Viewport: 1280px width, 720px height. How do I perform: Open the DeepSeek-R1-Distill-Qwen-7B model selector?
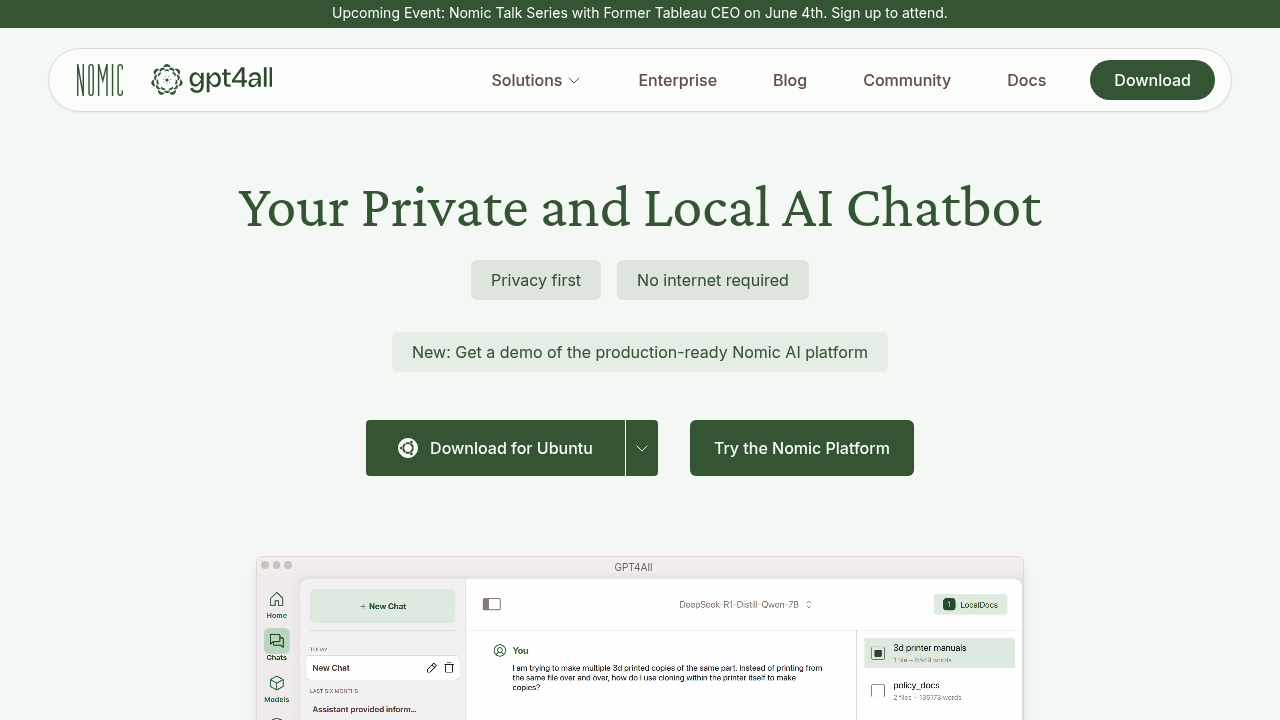(x=745, y=604)
